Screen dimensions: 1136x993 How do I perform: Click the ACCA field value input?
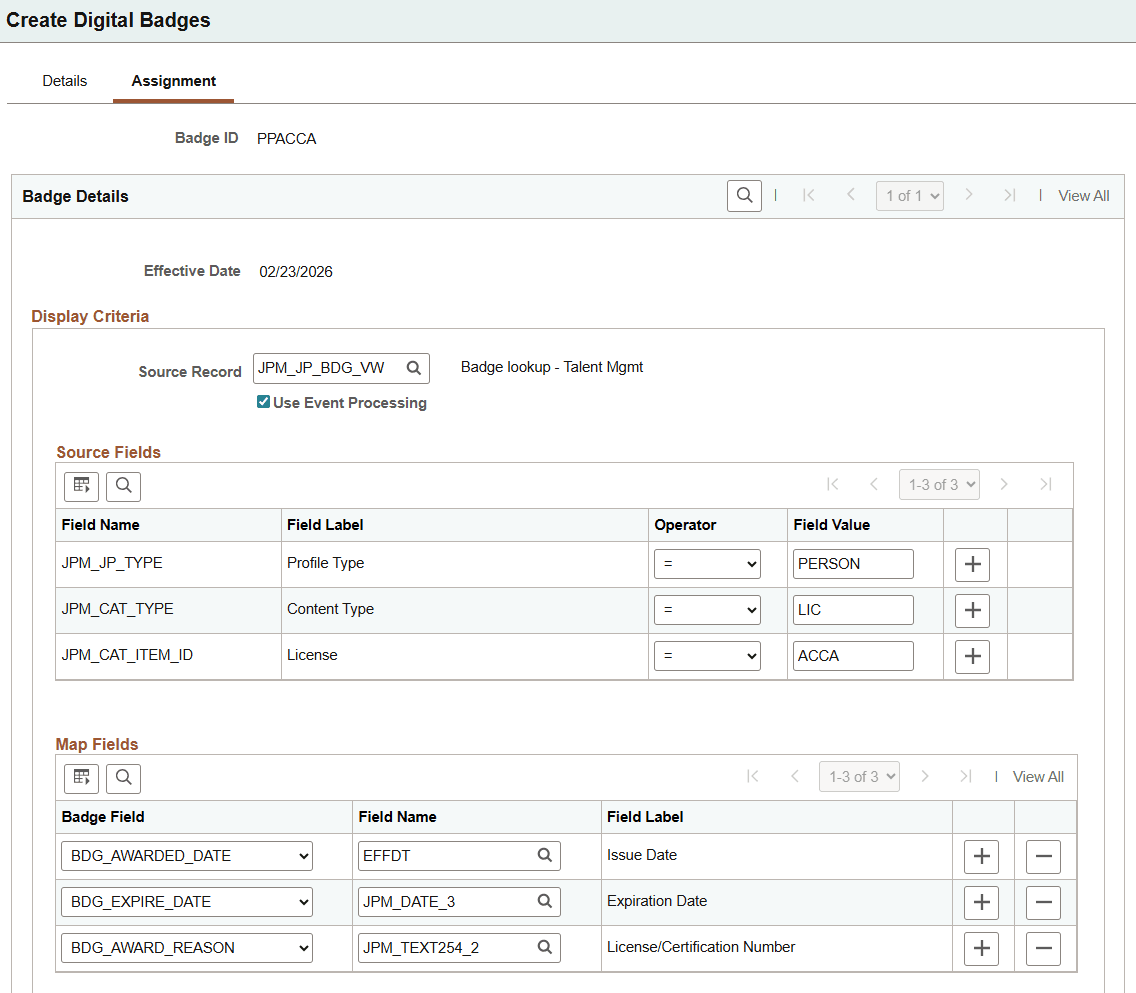click(x=853, y=656)
